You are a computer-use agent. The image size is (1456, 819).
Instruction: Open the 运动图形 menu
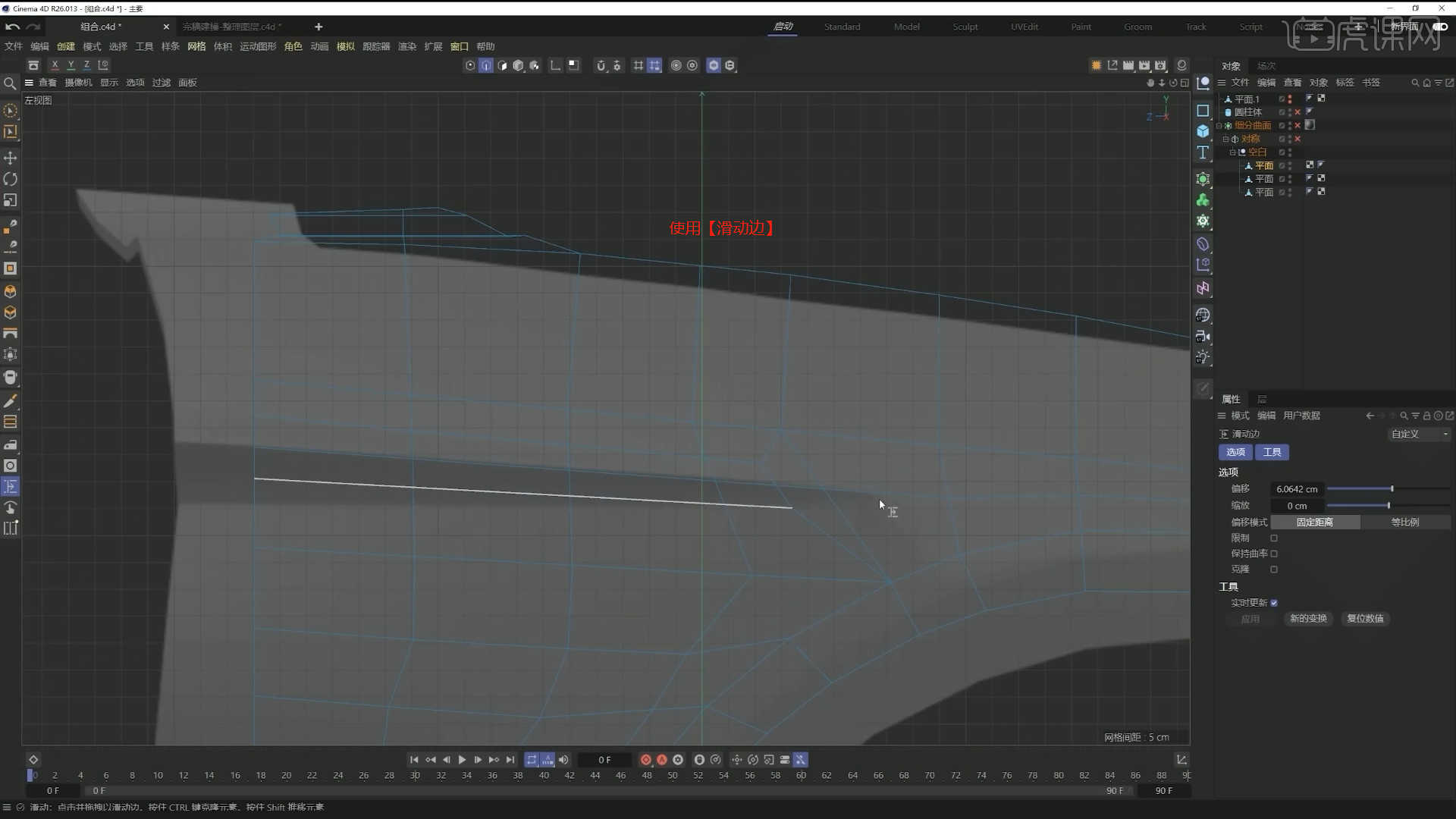click(258, 46)
